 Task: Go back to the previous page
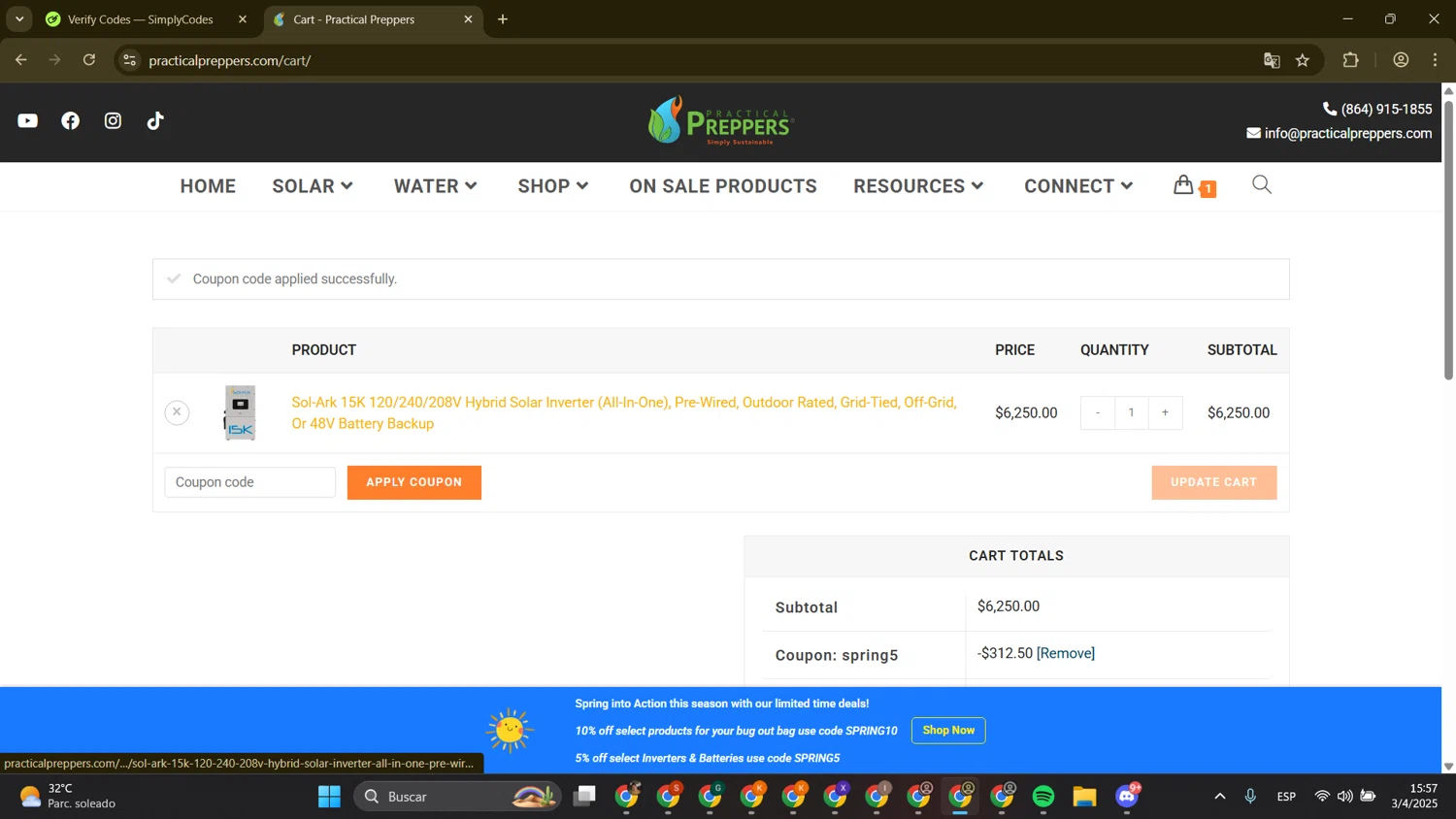(21, 60)
